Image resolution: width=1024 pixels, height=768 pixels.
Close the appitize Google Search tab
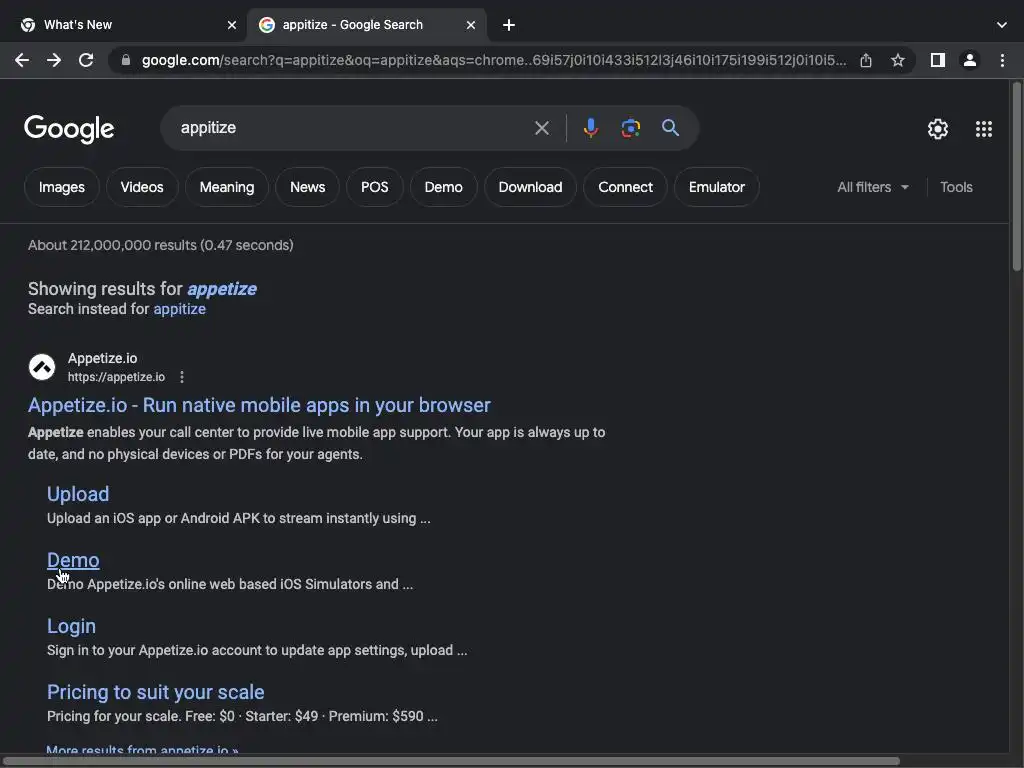(x=471, y=25)
